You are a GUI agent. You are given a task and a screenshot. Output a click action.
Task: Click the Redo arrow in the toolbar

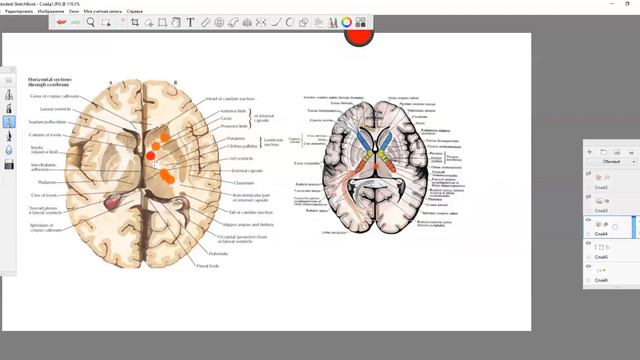(76, 22)
